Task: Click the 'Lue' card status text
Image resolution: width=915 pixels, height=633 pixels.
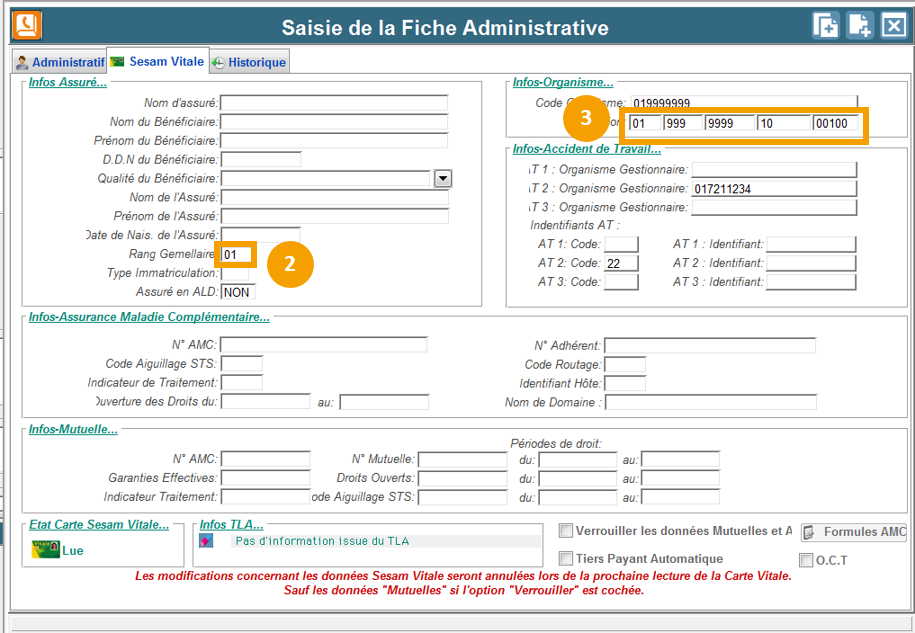Action: [x=73, y=550]
